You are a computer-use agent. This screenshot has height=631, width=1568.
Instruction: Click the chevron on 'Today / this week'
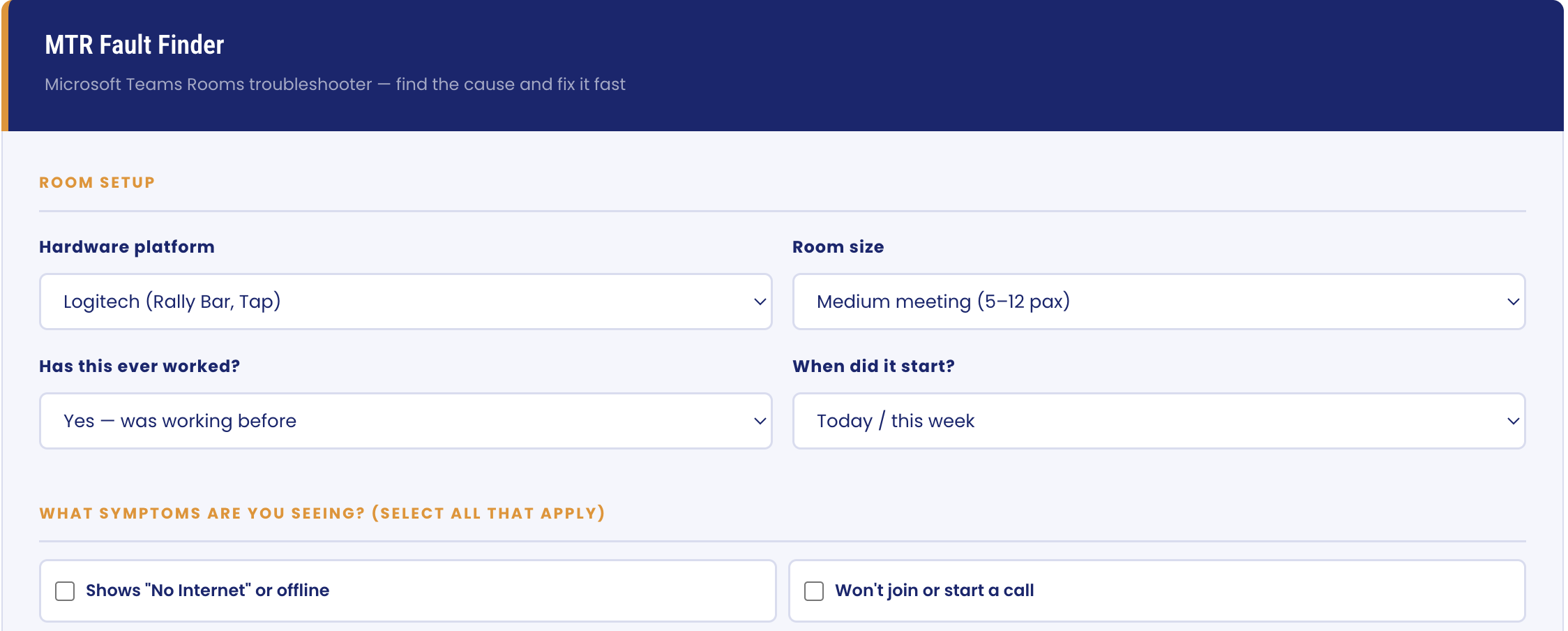coord(1513,422)
